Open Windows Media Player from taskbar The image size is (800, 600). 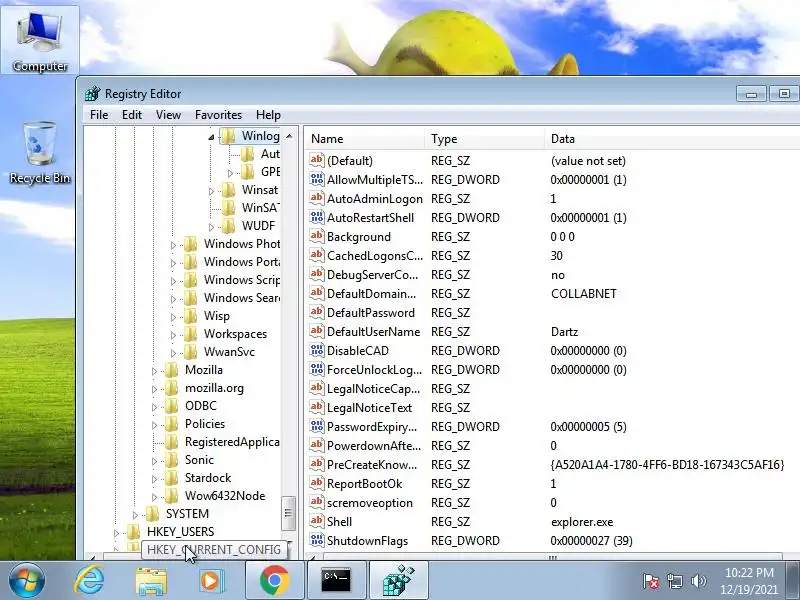pyautogui.click(x=211, y=580)
